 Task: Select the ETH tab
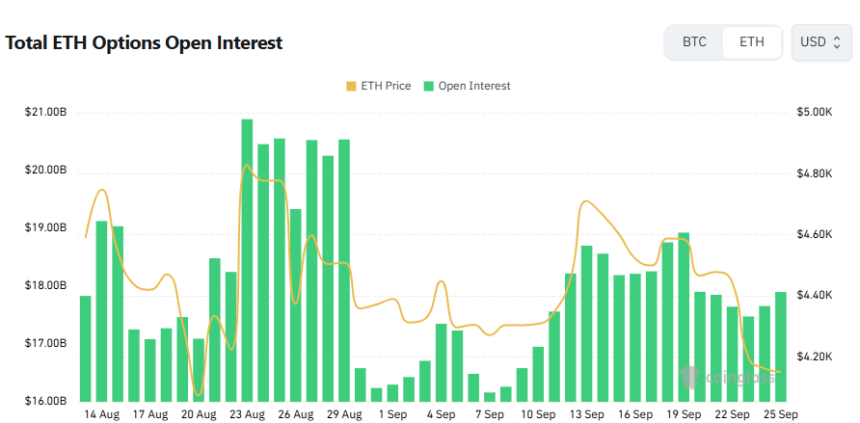(x=752, y=42)
